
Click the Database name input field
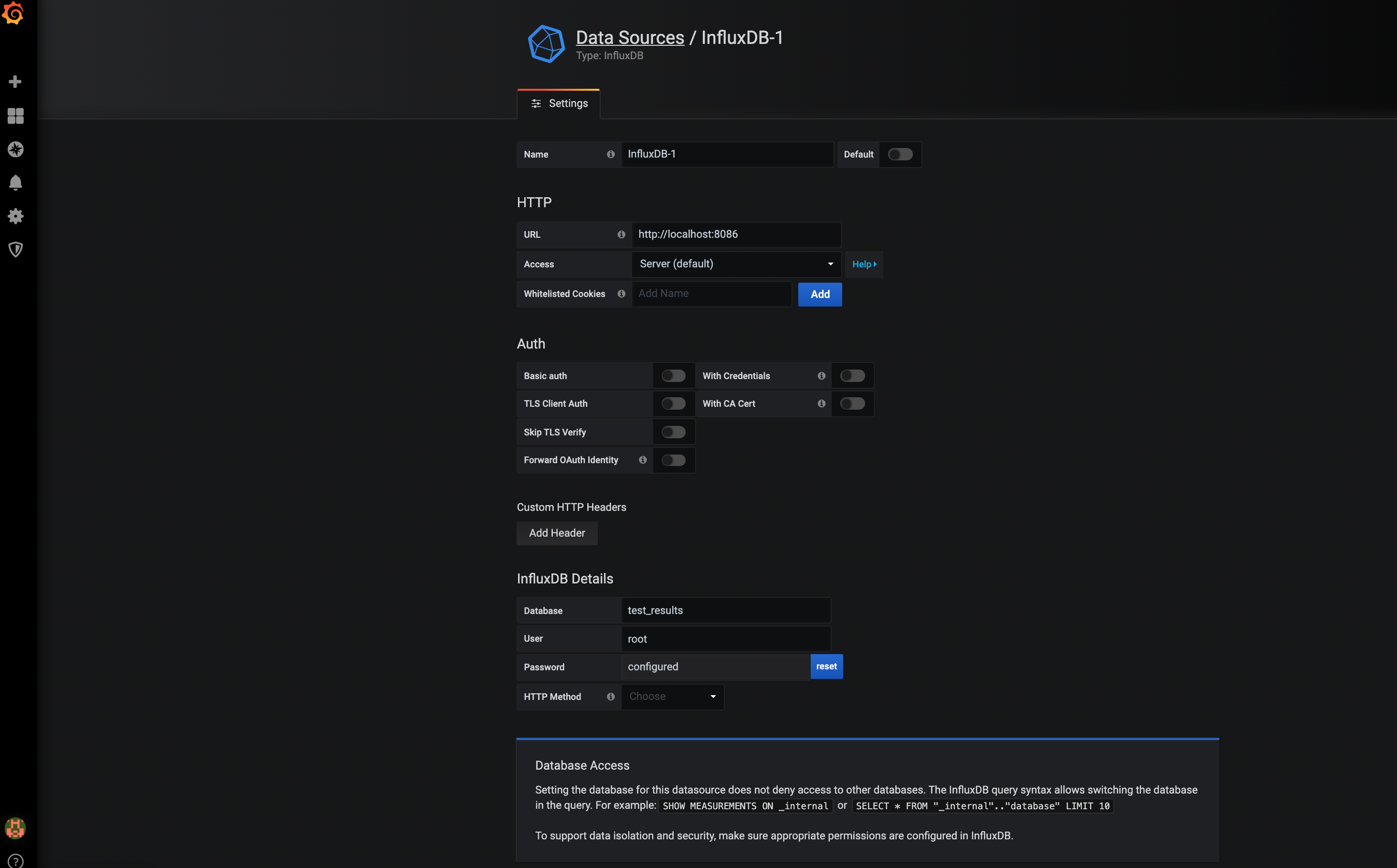[726, 610]
